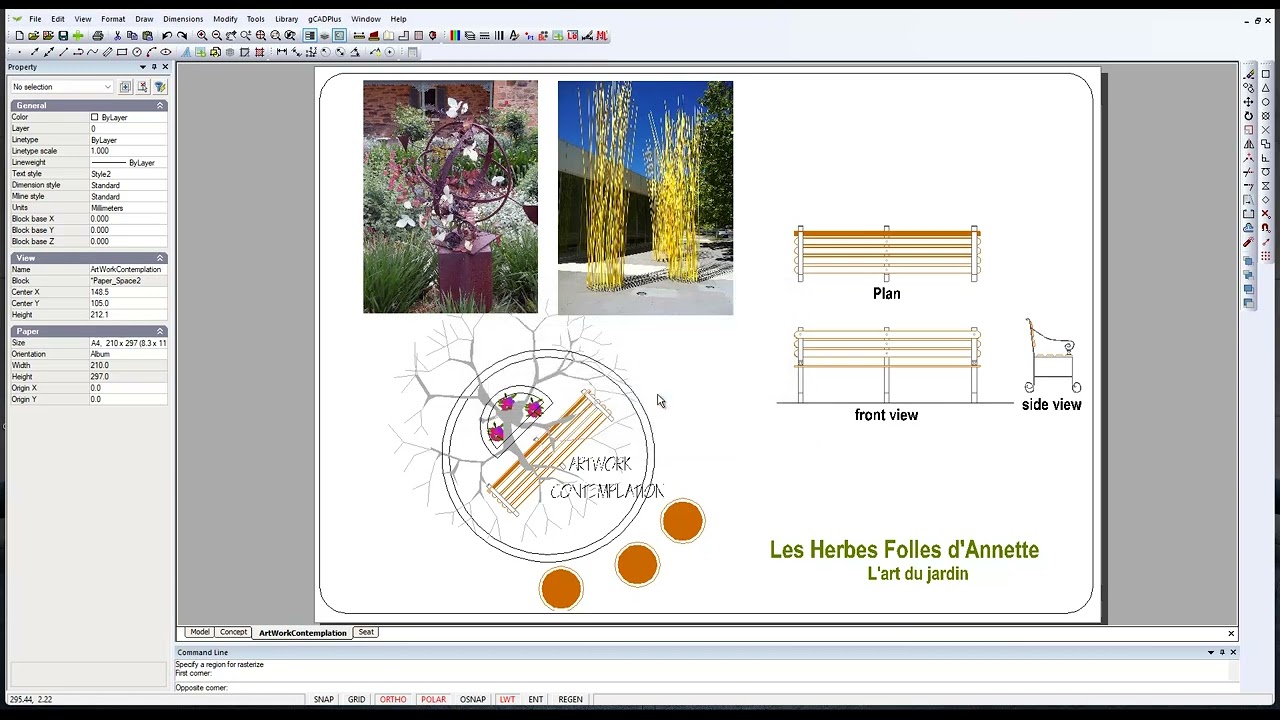Open the Dimensions menu

pyautogui.click(x=183, y=19)
